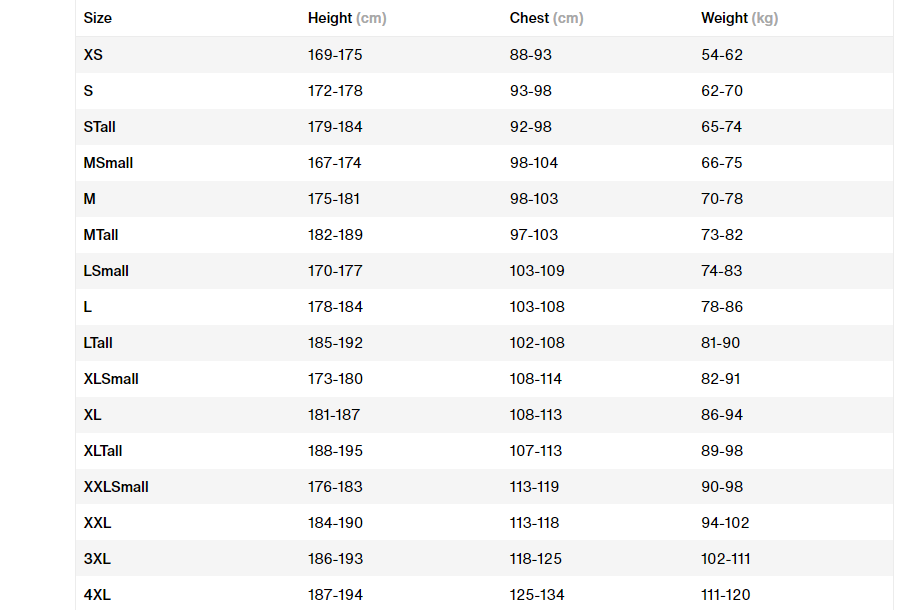Click the MTall height value 182-189
The width and height of the screenshot is (897, 610).
pyautogui.click(x=335, y=235)
